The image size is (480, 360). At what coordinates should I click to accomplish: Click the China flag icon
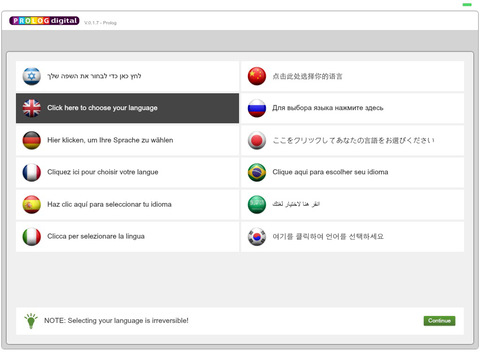[257, 76]
